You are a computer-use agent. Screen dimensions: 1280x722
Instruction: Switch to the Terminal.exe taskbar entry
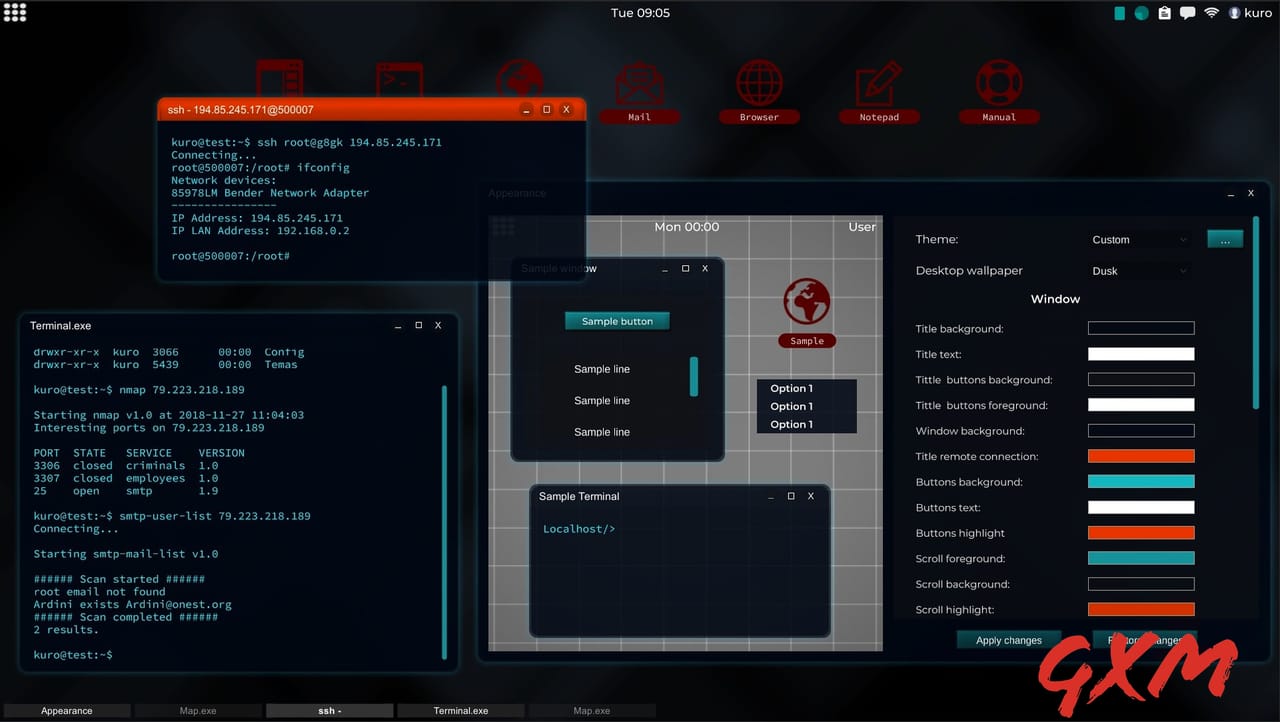coord(460,710)
